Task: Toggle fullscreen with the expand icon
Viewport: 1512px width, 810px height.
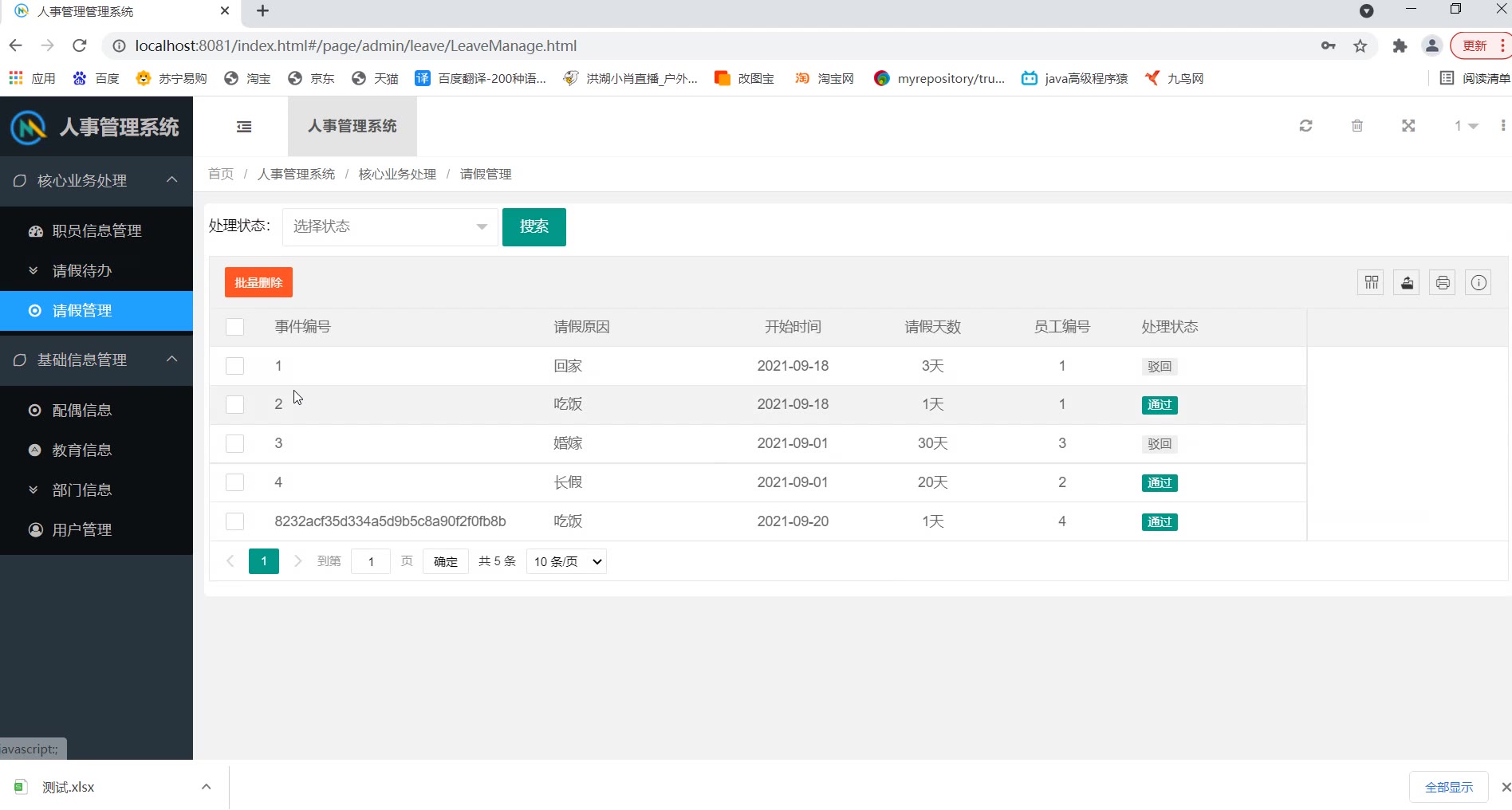Action: pyautogui.click(x=1408, y=126)
